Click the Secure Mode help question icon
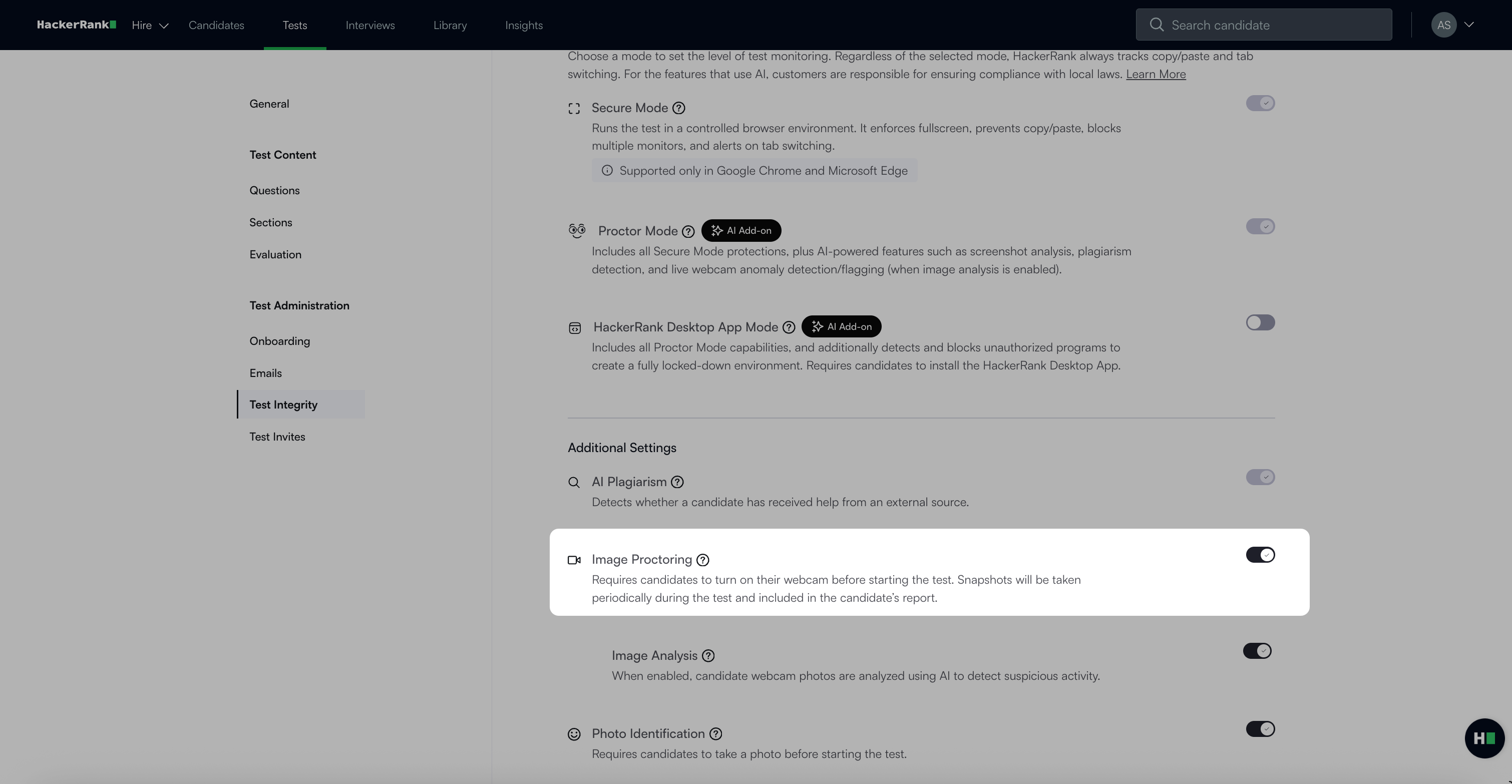 pyautogui.click(x=678, y=108)
